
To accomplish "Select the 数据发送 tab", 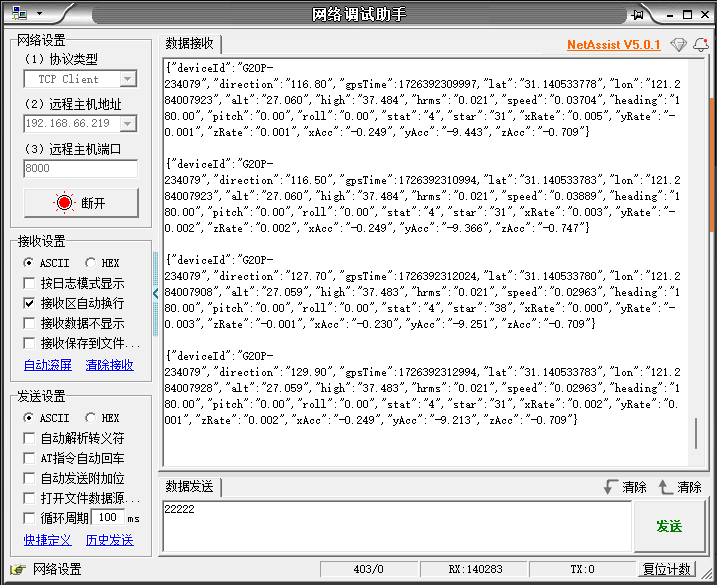I will [189, 487].
